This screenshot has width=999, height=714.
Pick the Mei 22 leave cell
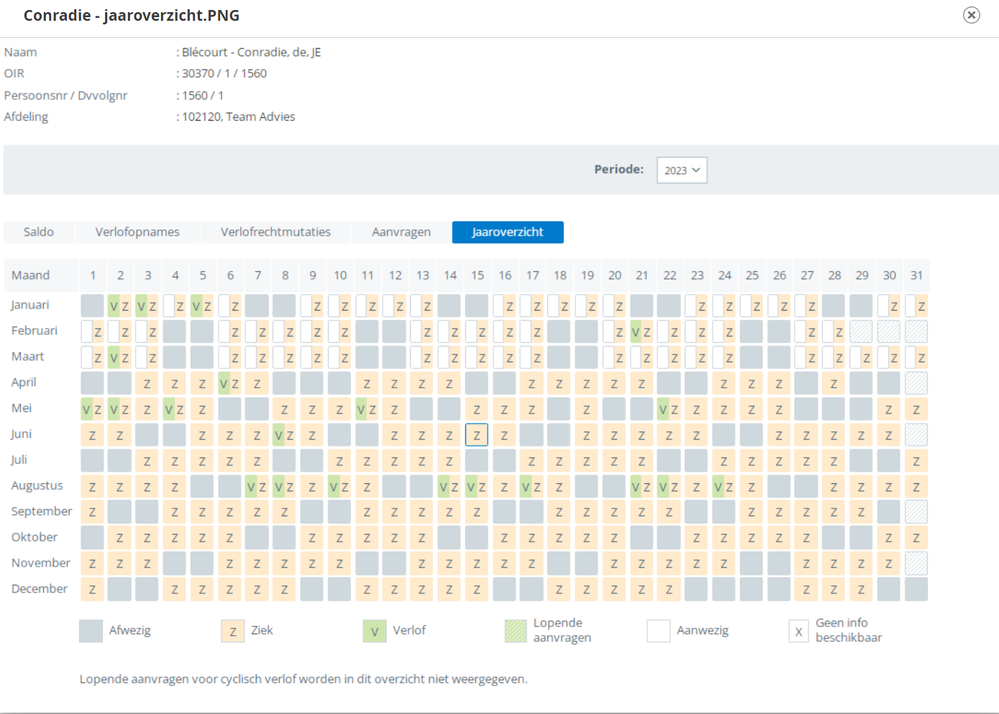pyautogui.click(x=669, y=409)
